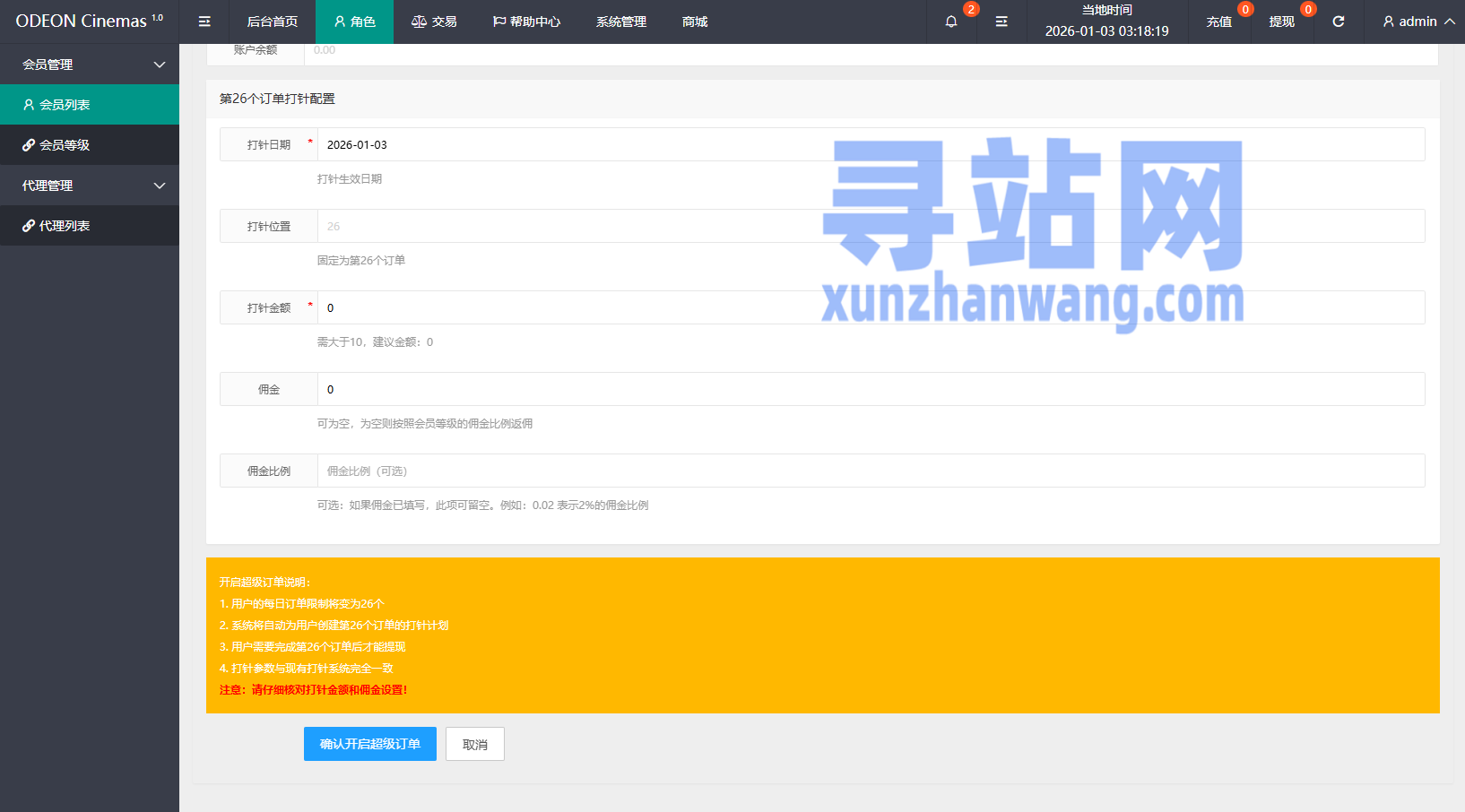The height and width of the screenshot is (812, 1465).
Task: Collapse the 会员管理 sidebar section
Action: [90, 65]
